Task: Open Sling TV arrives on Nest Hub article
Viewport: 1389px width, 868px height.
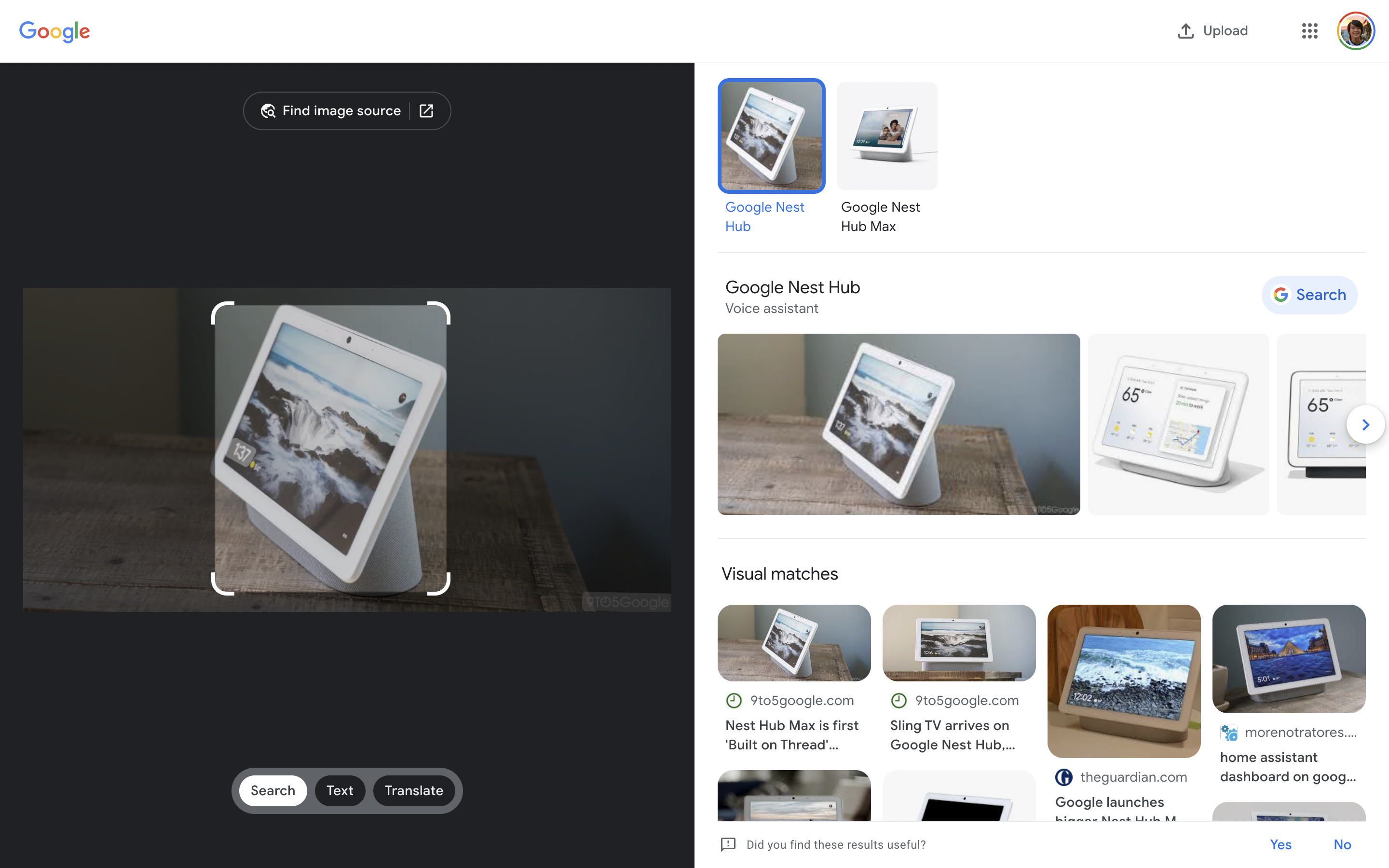Action: coord(952,735)
